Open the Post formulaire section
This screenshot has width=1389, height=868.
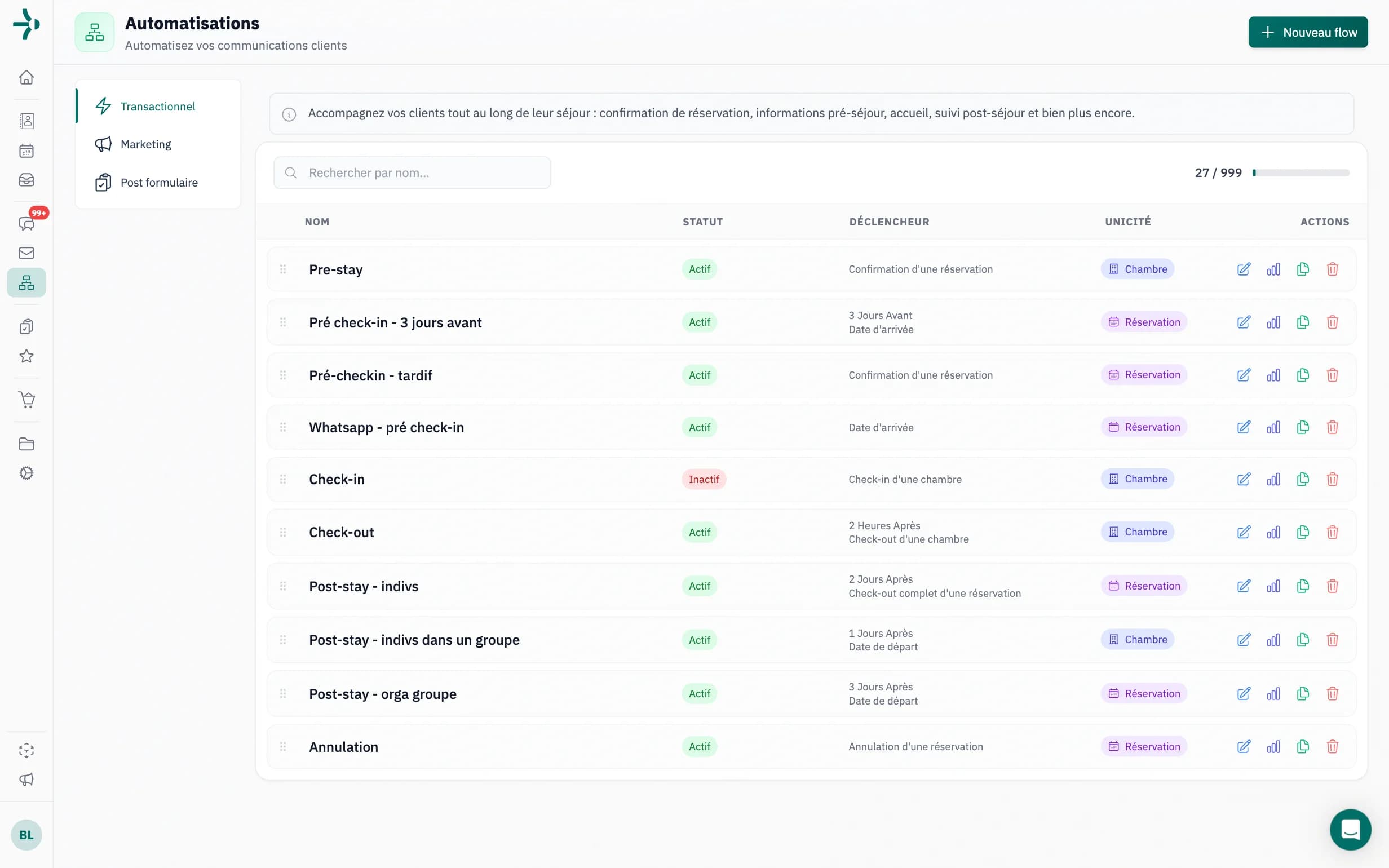pyautogui.click(x=158, y=182)
